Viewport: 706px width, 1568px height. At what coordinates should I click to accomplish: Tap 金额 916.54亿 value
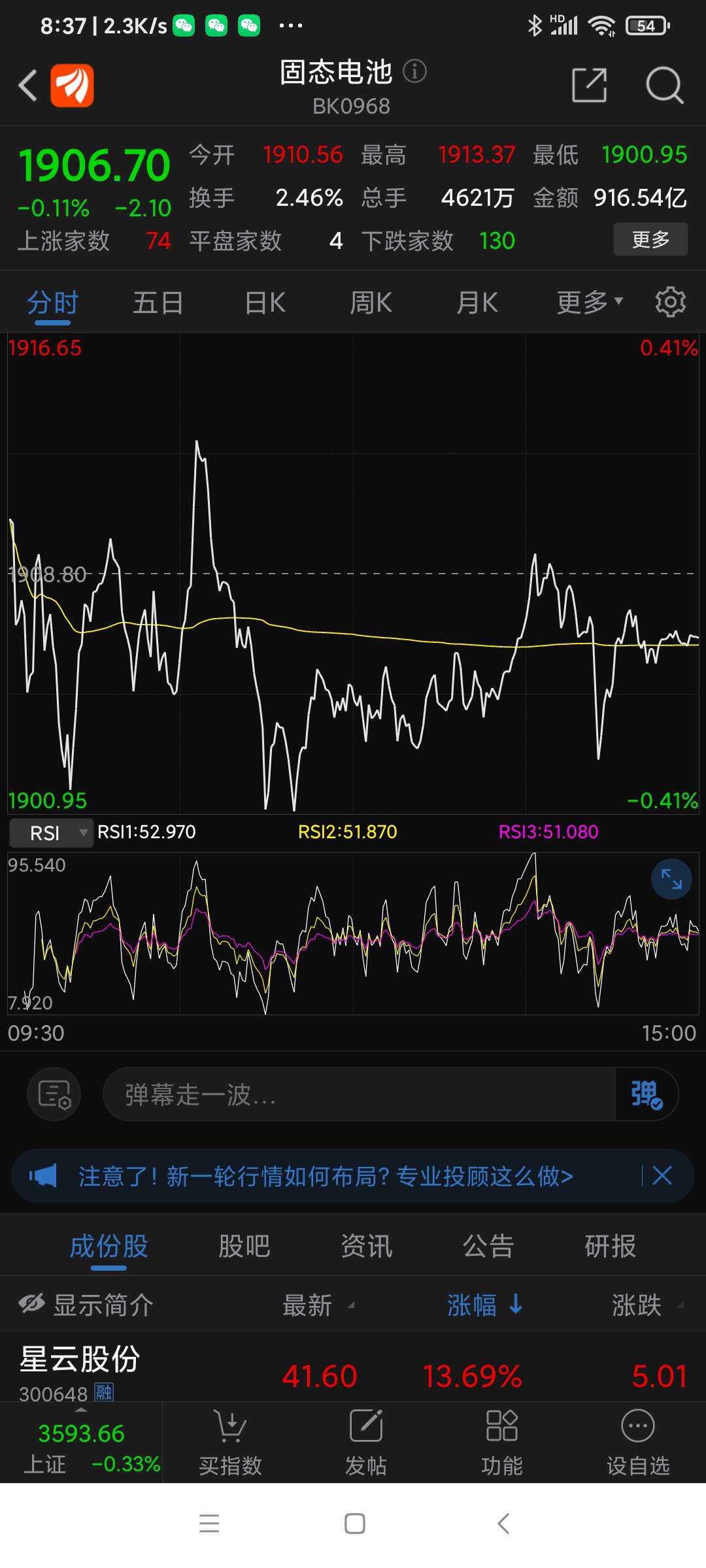tap(640, 197)
